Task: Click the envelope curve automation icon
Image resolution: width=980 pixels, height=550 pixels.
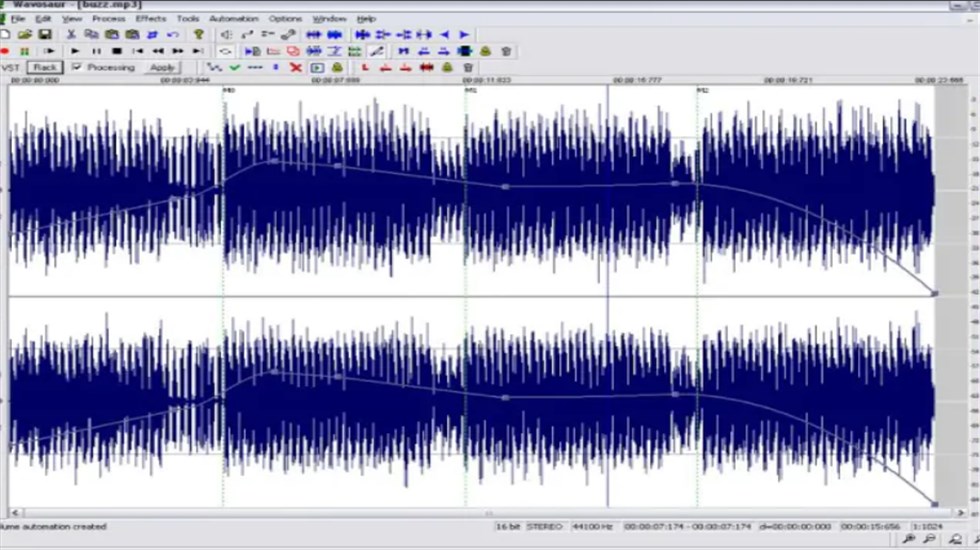Action: (214, 68)
